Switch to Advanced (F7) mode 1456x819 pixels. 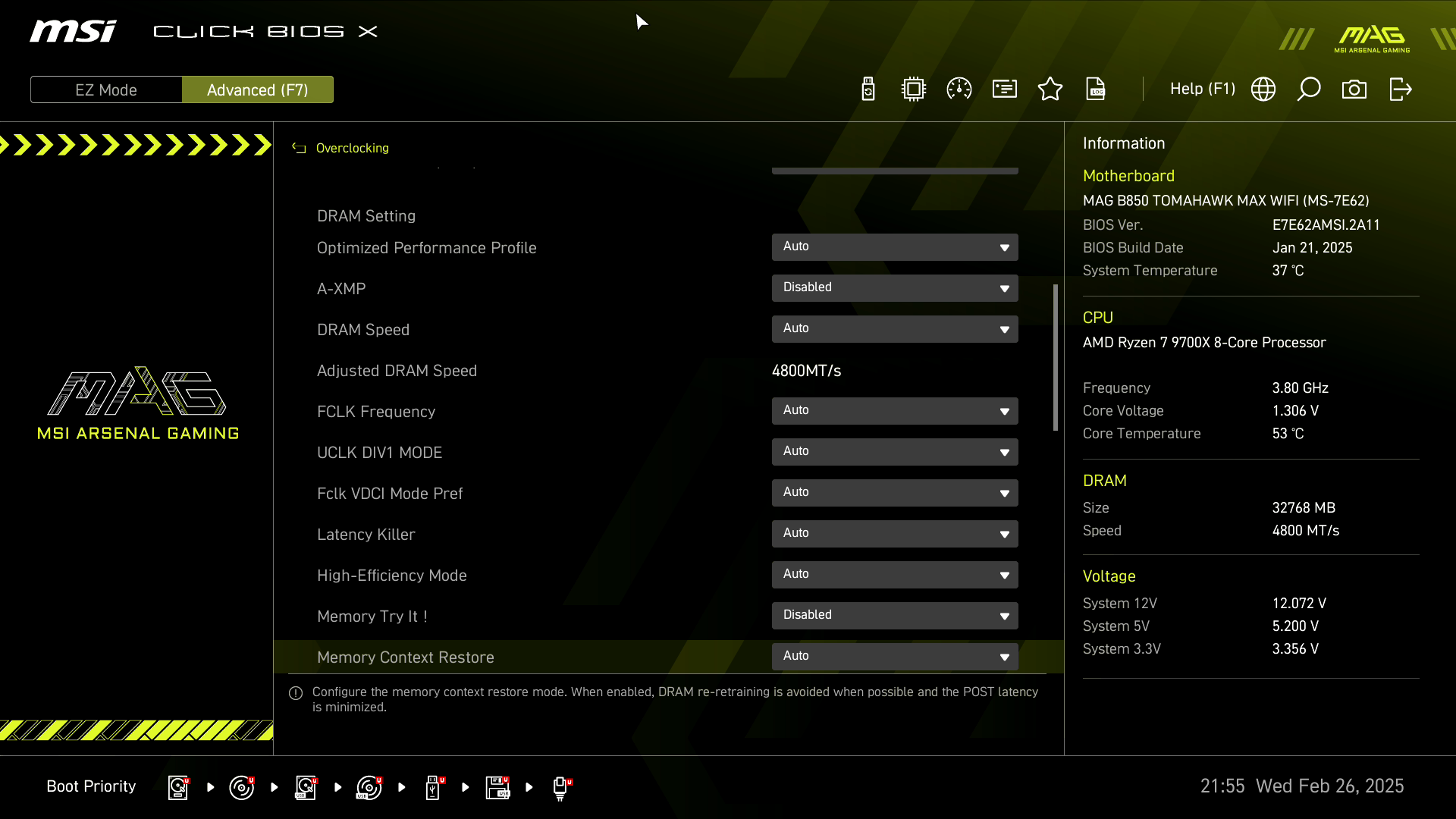[x=258, y=89]
